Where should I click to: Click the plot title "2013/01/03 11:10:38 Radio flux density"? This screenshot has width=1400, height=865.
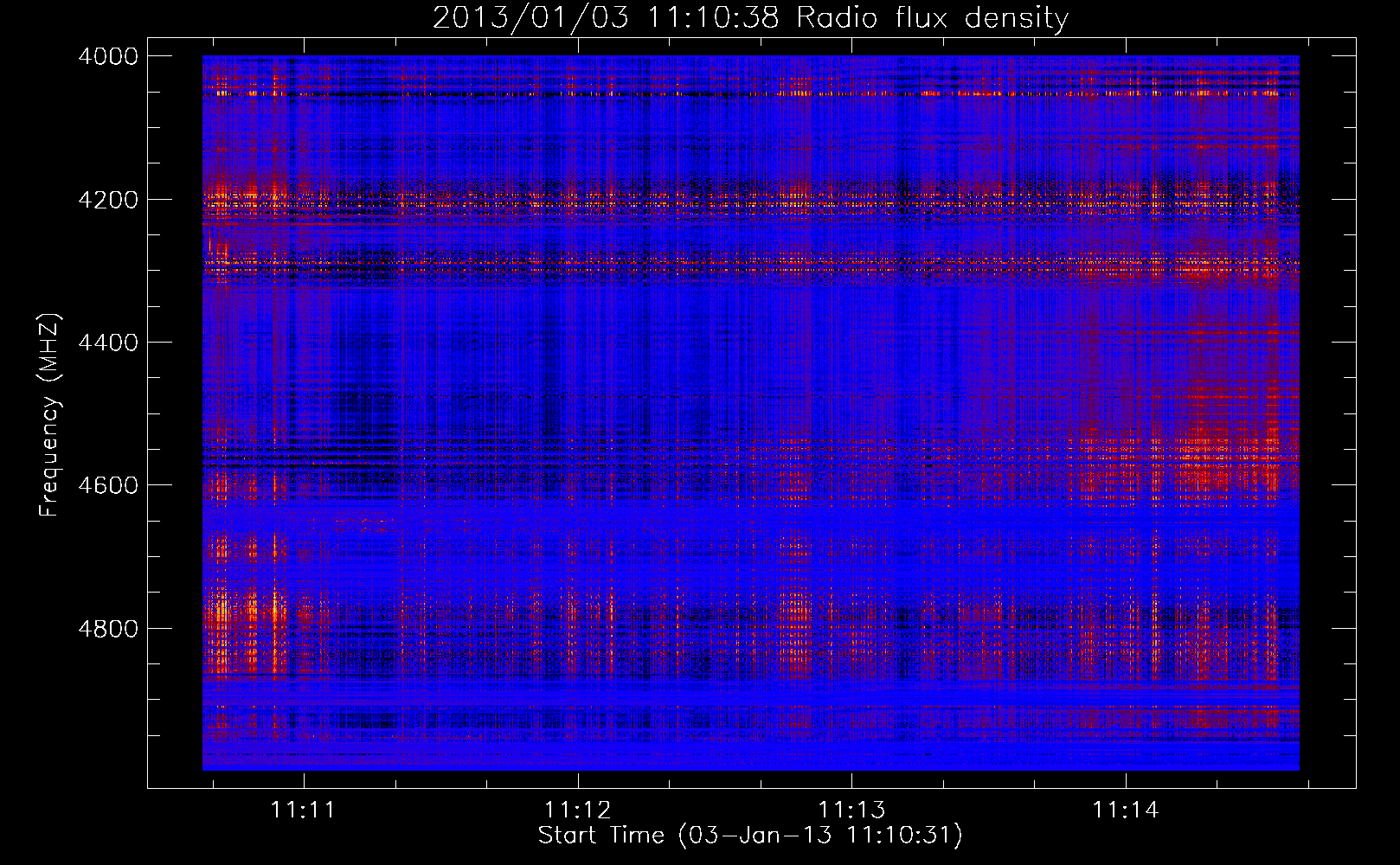pos(750,17)
